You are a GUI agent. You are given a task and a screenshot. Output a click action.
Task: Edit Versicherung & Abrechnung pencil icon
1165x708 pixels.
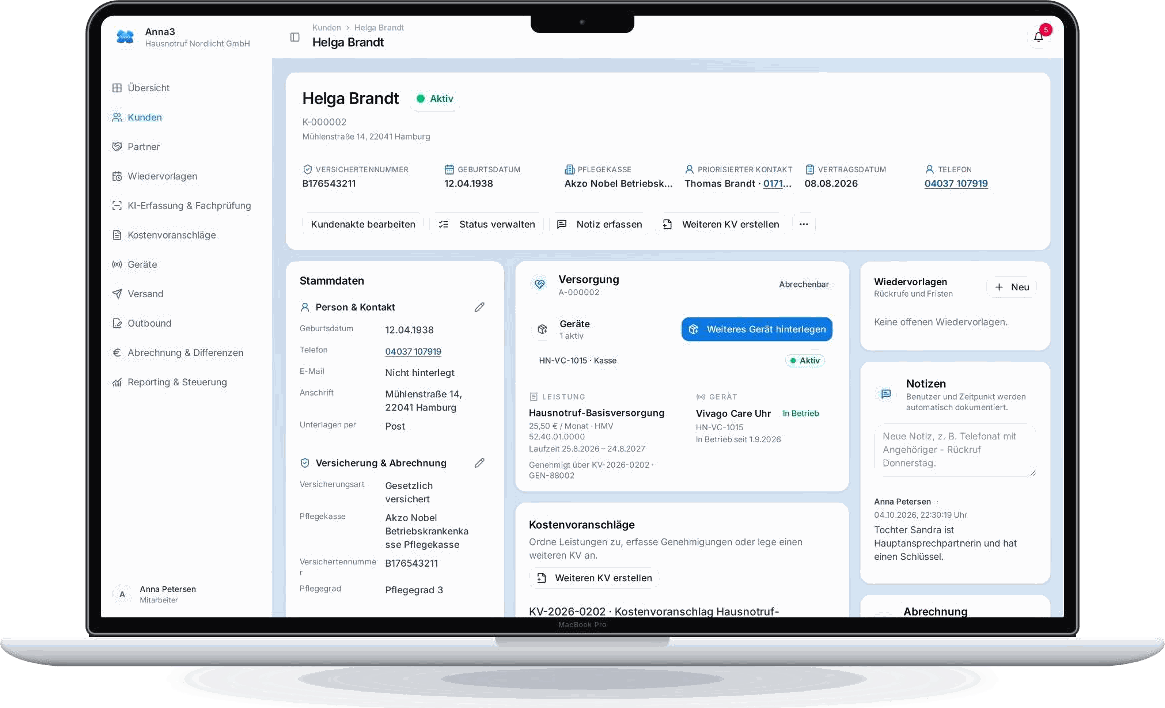click(x=479, y=463)
